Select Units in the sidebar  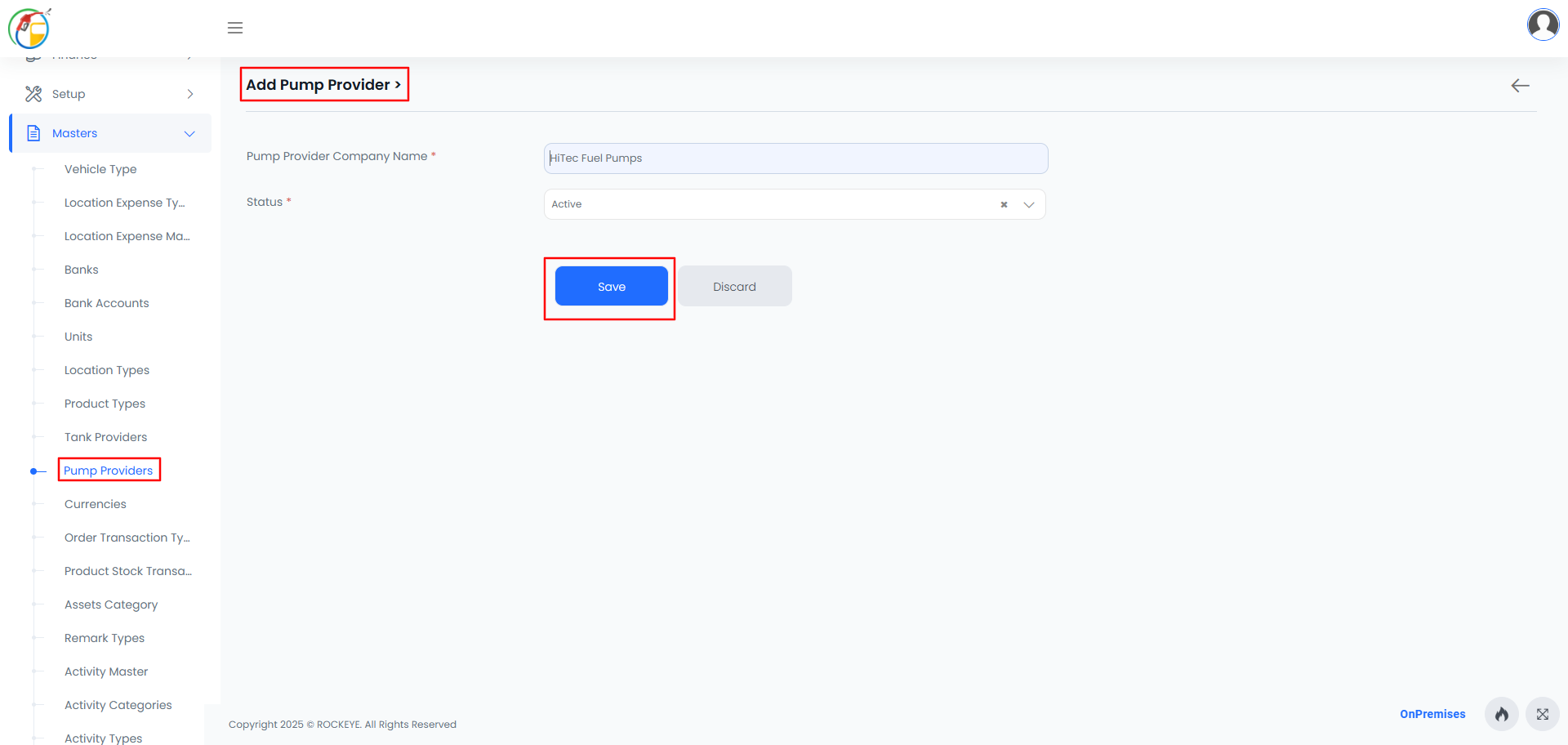click(78, 337)
